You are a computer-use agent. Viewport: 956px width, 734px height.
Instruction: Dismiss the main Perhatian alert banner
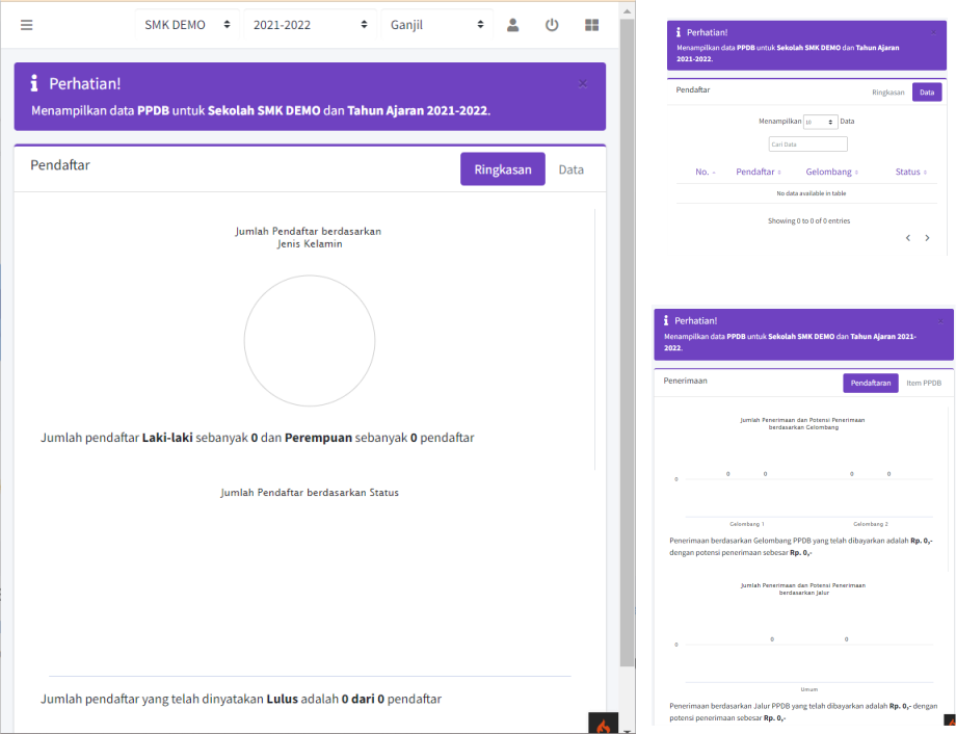[583, 84]
